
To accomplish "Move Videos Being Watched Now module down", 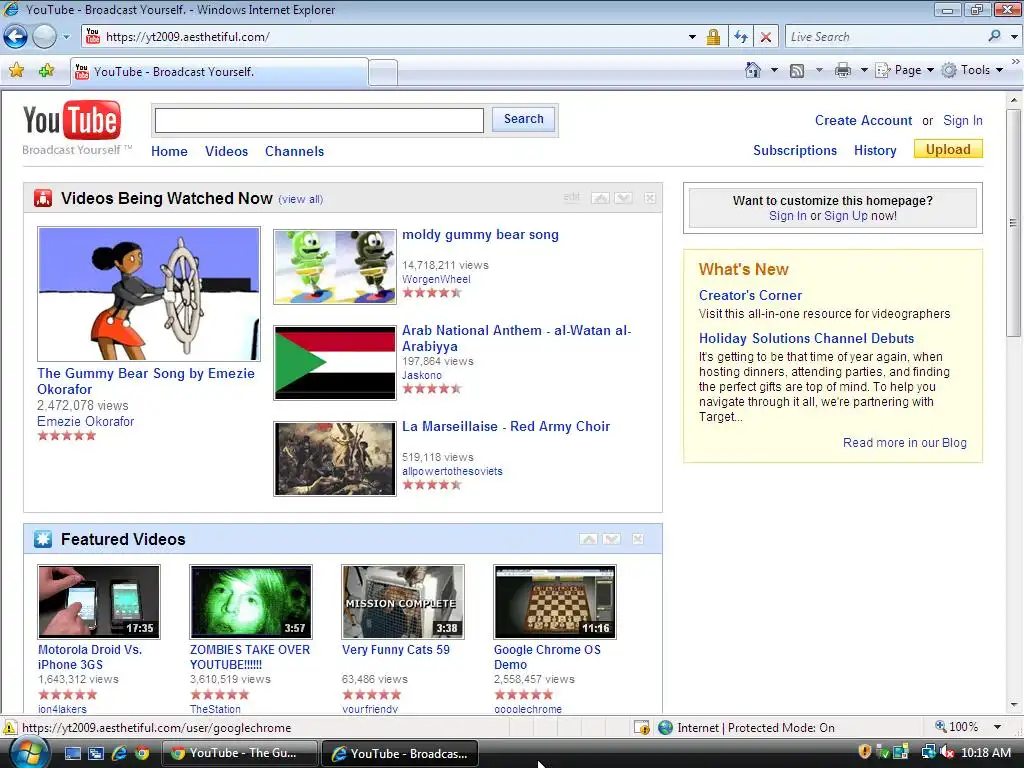I will [623, 198].
